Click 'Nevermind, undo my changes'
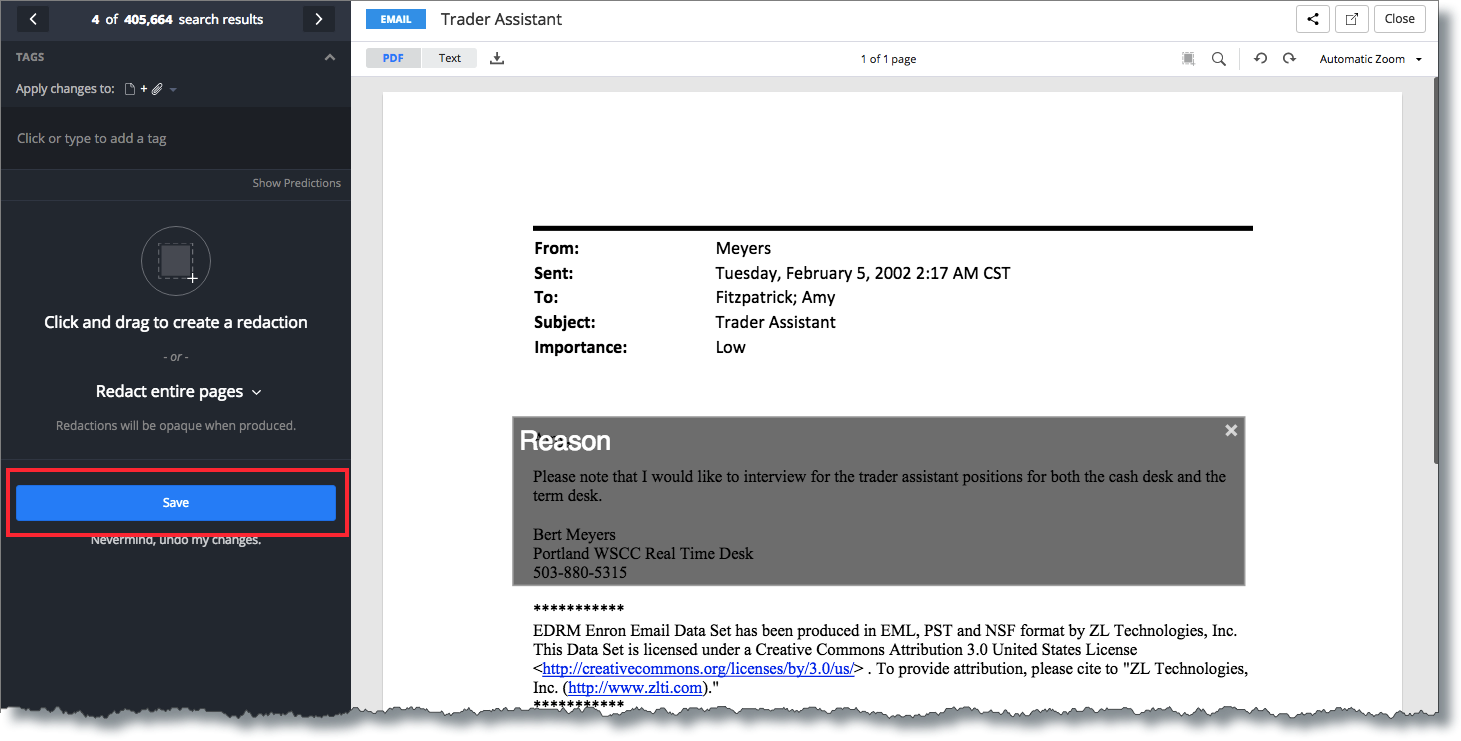Screen dimensions: 1461x741 (176, 540)
